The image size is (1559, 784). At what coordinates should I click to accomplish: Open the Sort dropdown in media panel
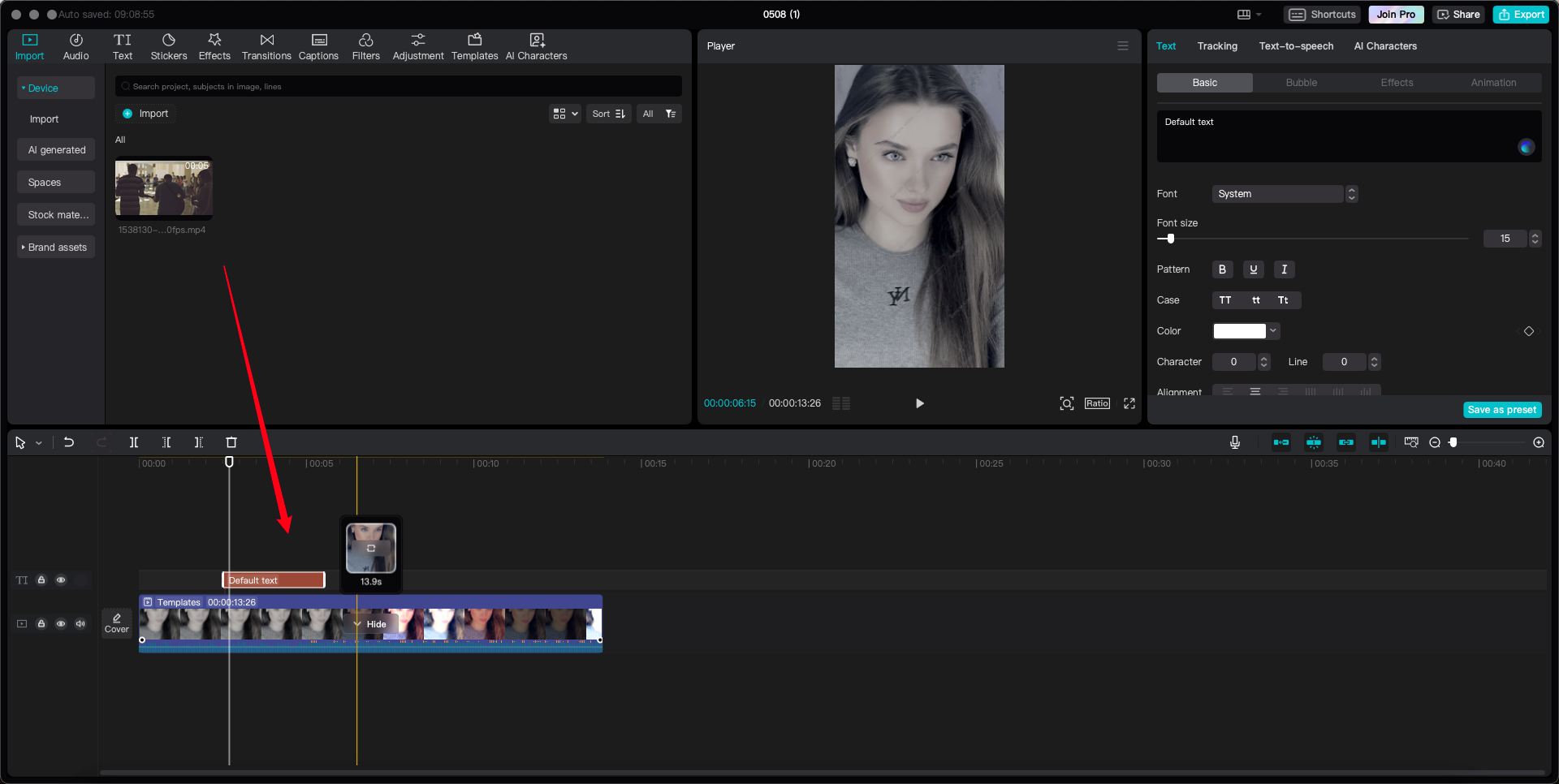pyautogui.click(x=608, y=114)
